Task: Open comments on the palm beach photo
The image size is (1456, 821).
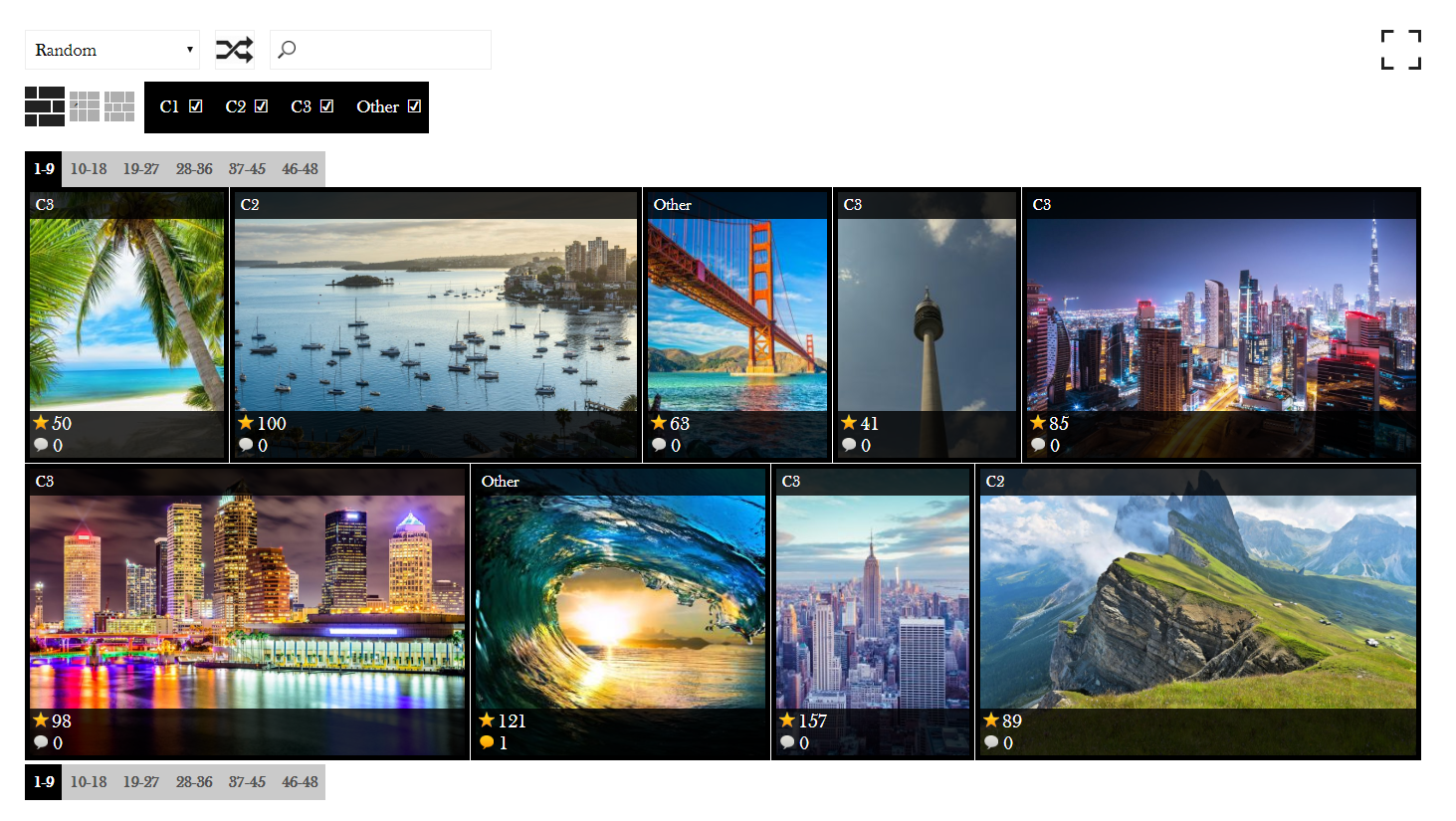Action: tap(41, 445)
